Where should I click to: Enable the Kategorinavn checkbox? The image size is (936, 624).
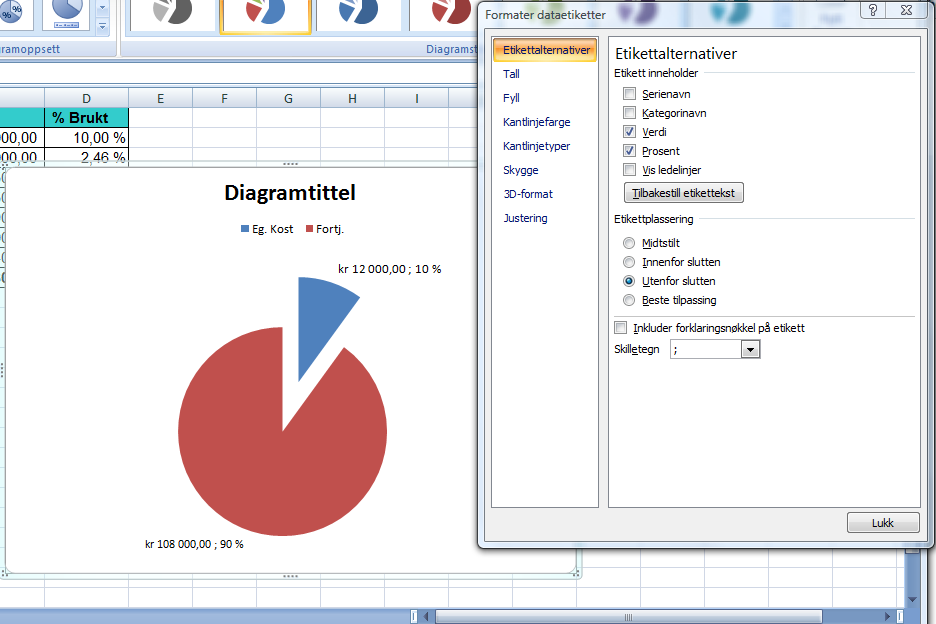coord(629,113)
